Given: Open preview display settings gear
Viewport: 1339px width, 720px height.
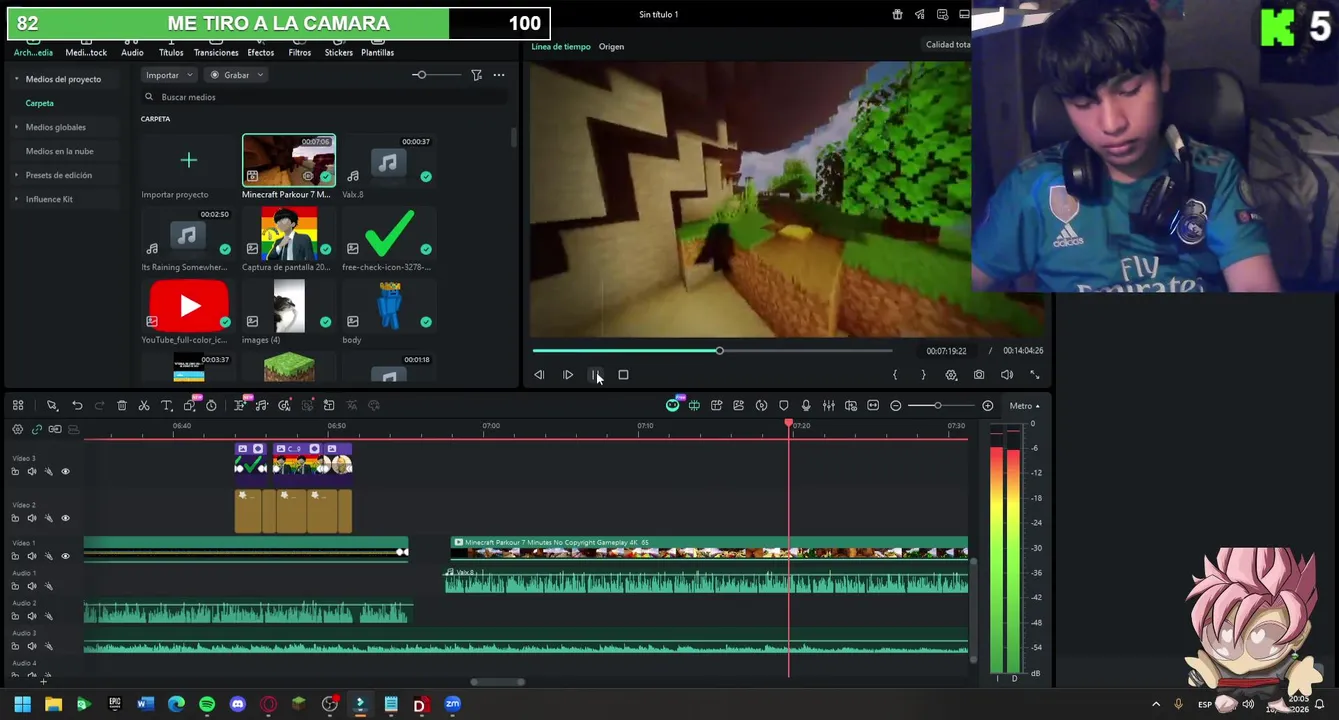Looking at the screenshot, I should (x=951, y=375).
